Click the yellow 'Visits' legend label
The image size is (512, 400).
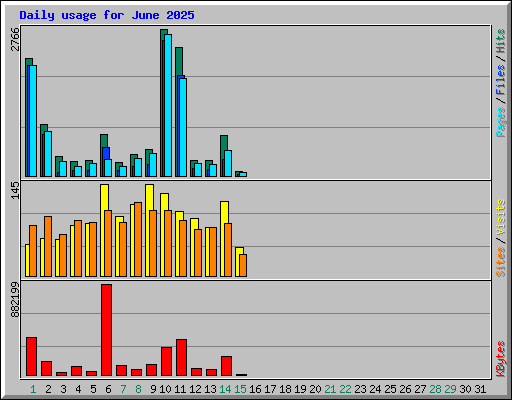(501, 218)
